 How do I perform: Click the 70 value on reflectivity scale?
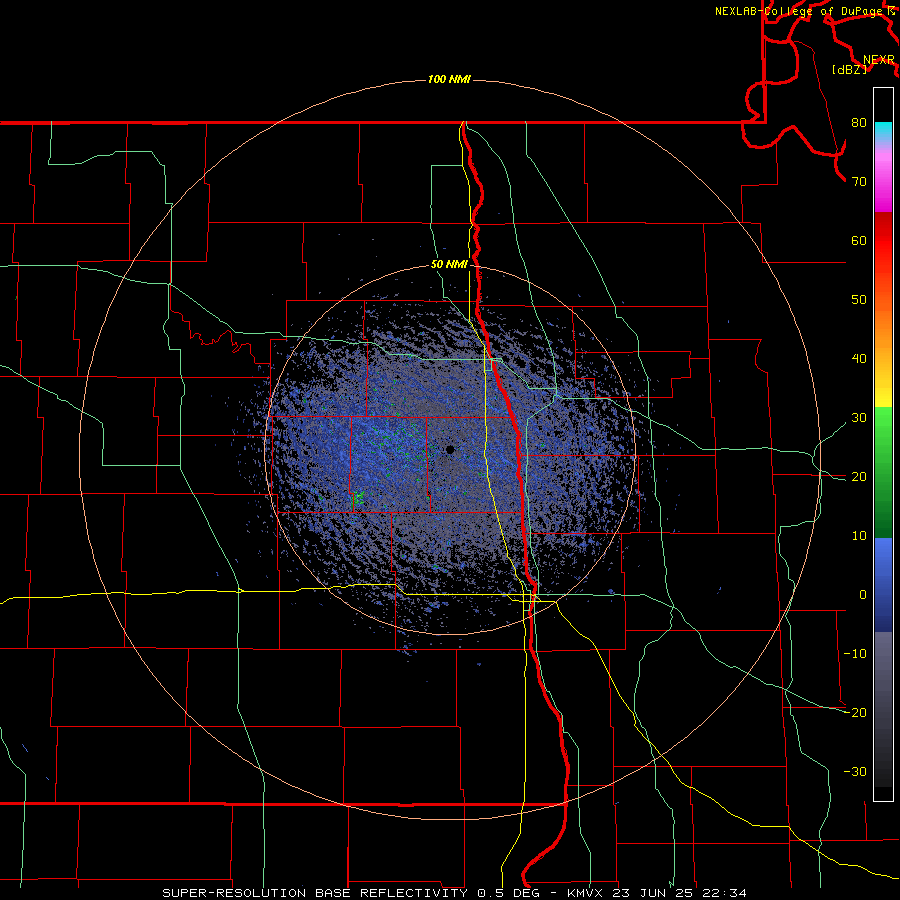coord(859,182)
